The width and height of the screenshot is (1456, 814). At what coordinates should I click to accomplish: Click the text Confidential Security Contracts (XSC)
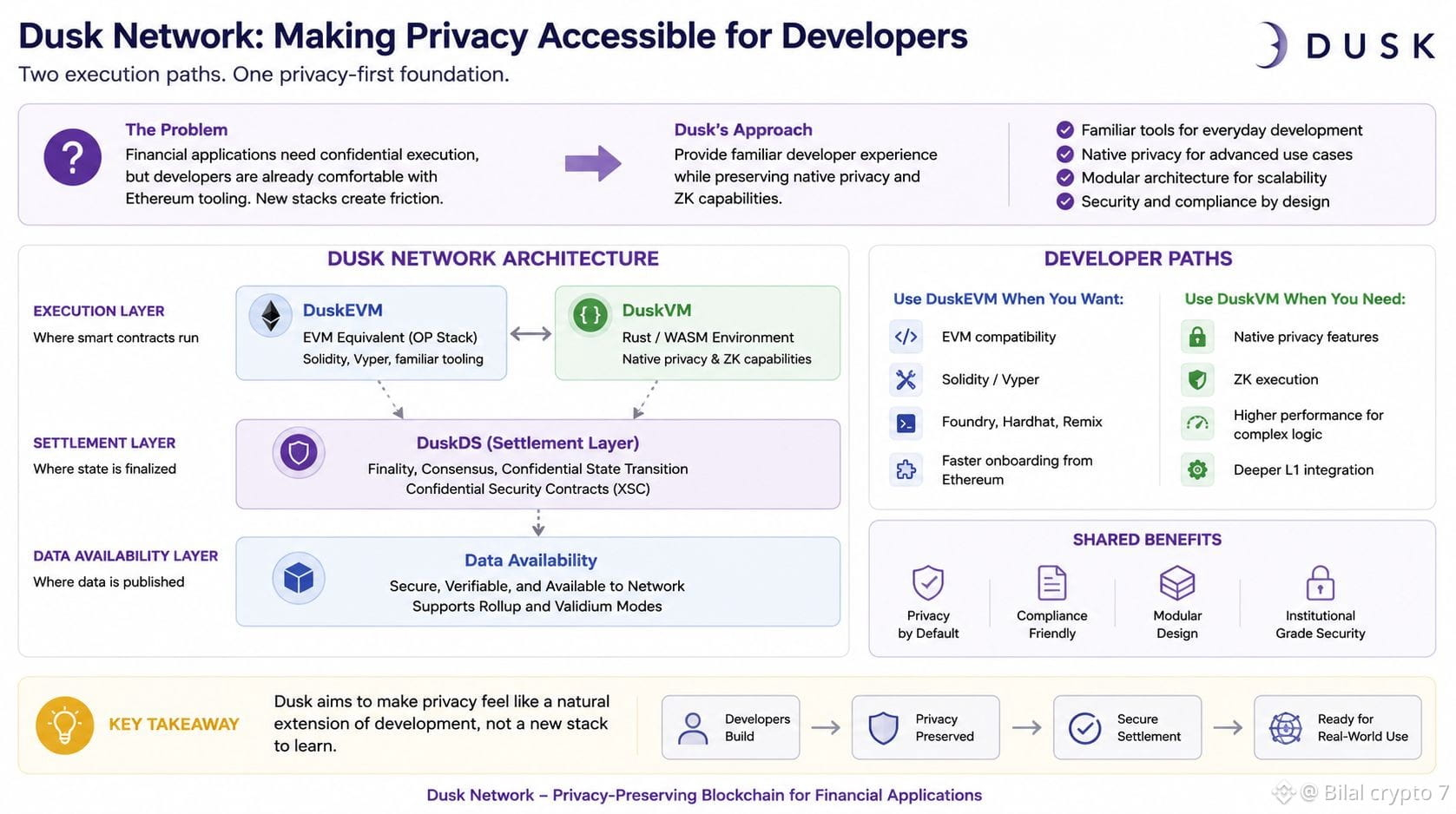click(x=528, y=489)
